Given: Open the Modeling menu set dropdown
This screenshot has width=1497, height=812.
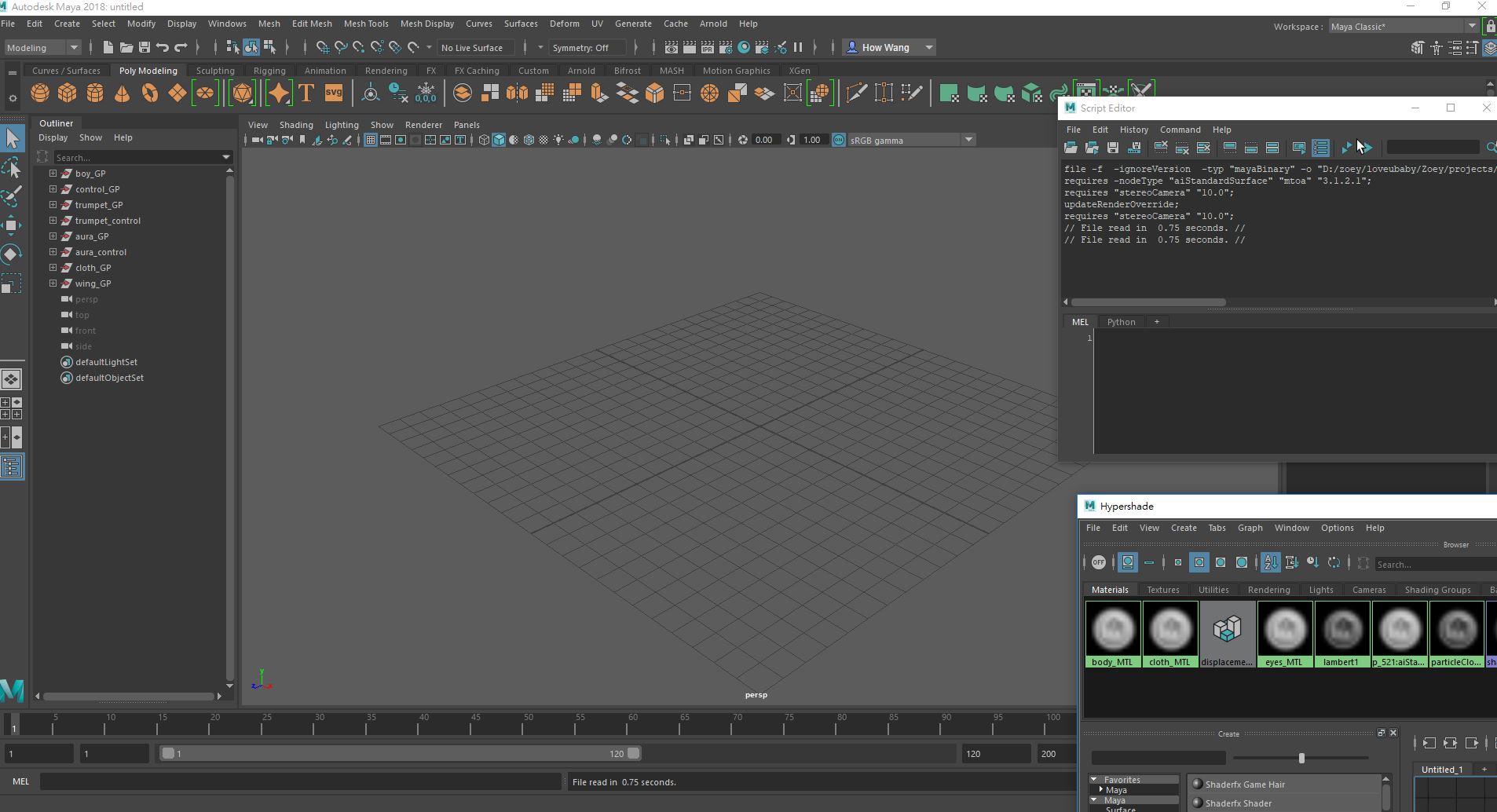Looking at the screenshot, I should tap(43, 47).
